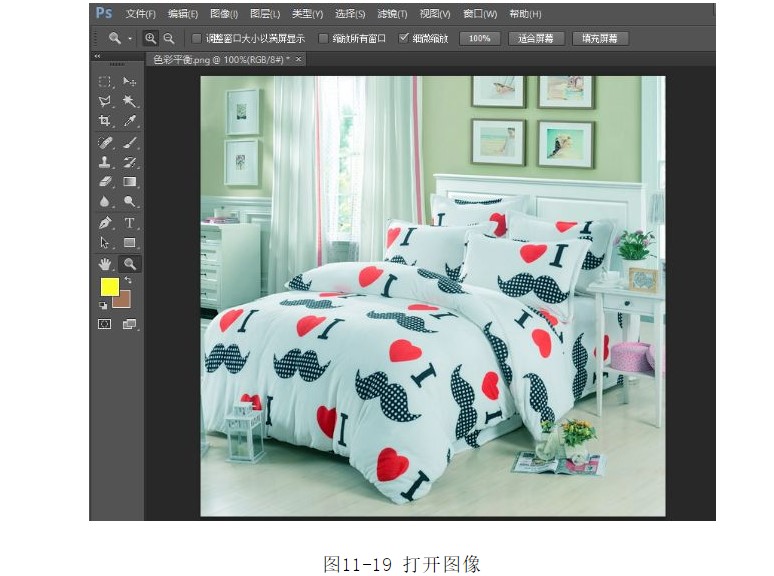Enable 缩放所有窗口 checkbox
Viewport: 774px width, 576px height.
[x=323, y=38]
